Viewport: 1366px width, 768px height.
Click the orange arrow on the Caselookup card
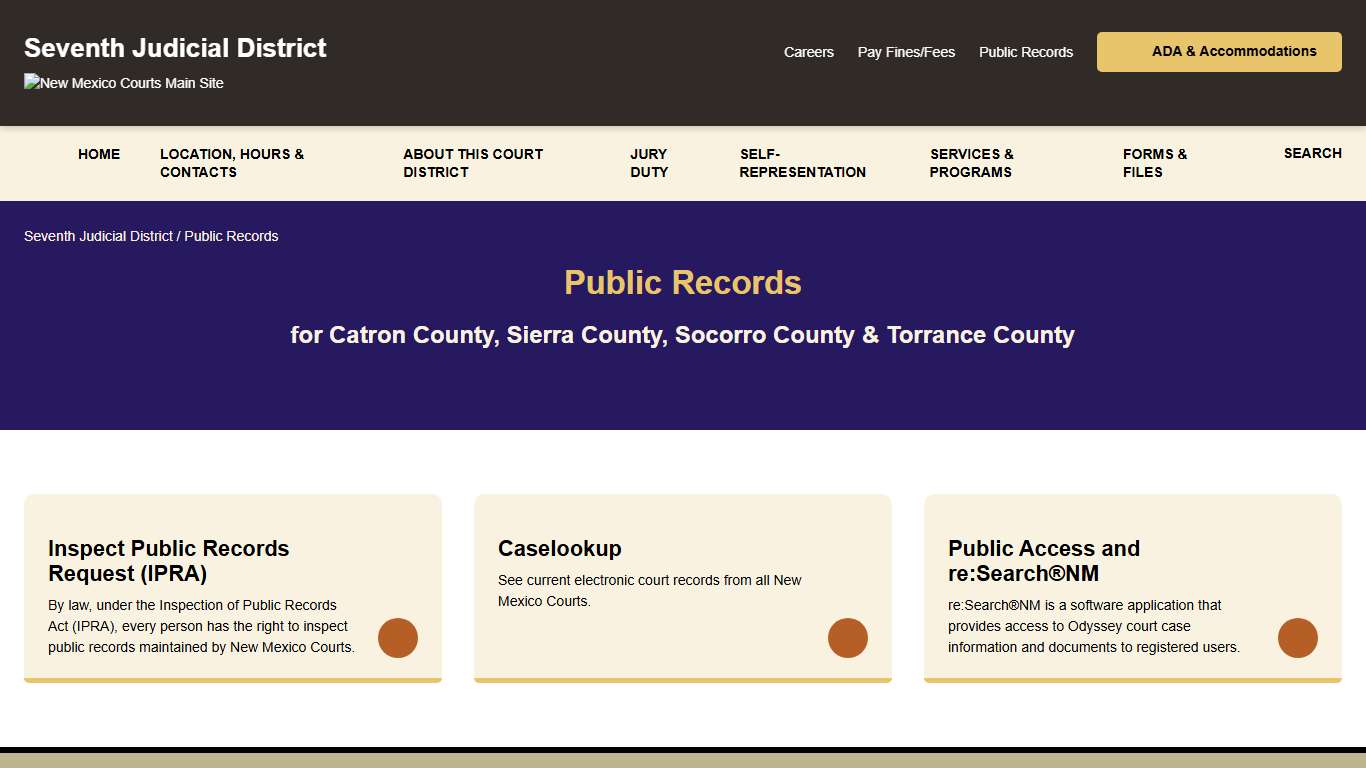click(x=848, y=638)
